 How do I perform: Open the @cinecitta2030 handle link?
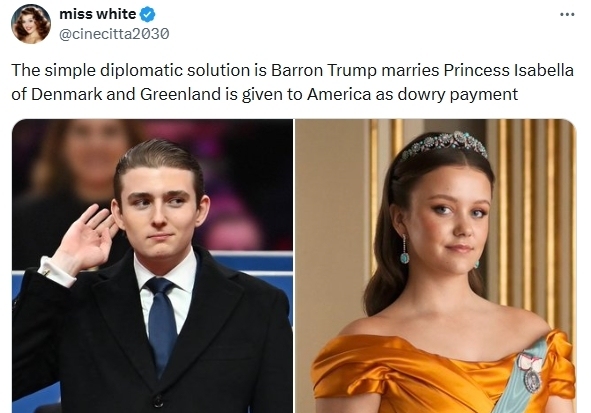tap(114, 34)
